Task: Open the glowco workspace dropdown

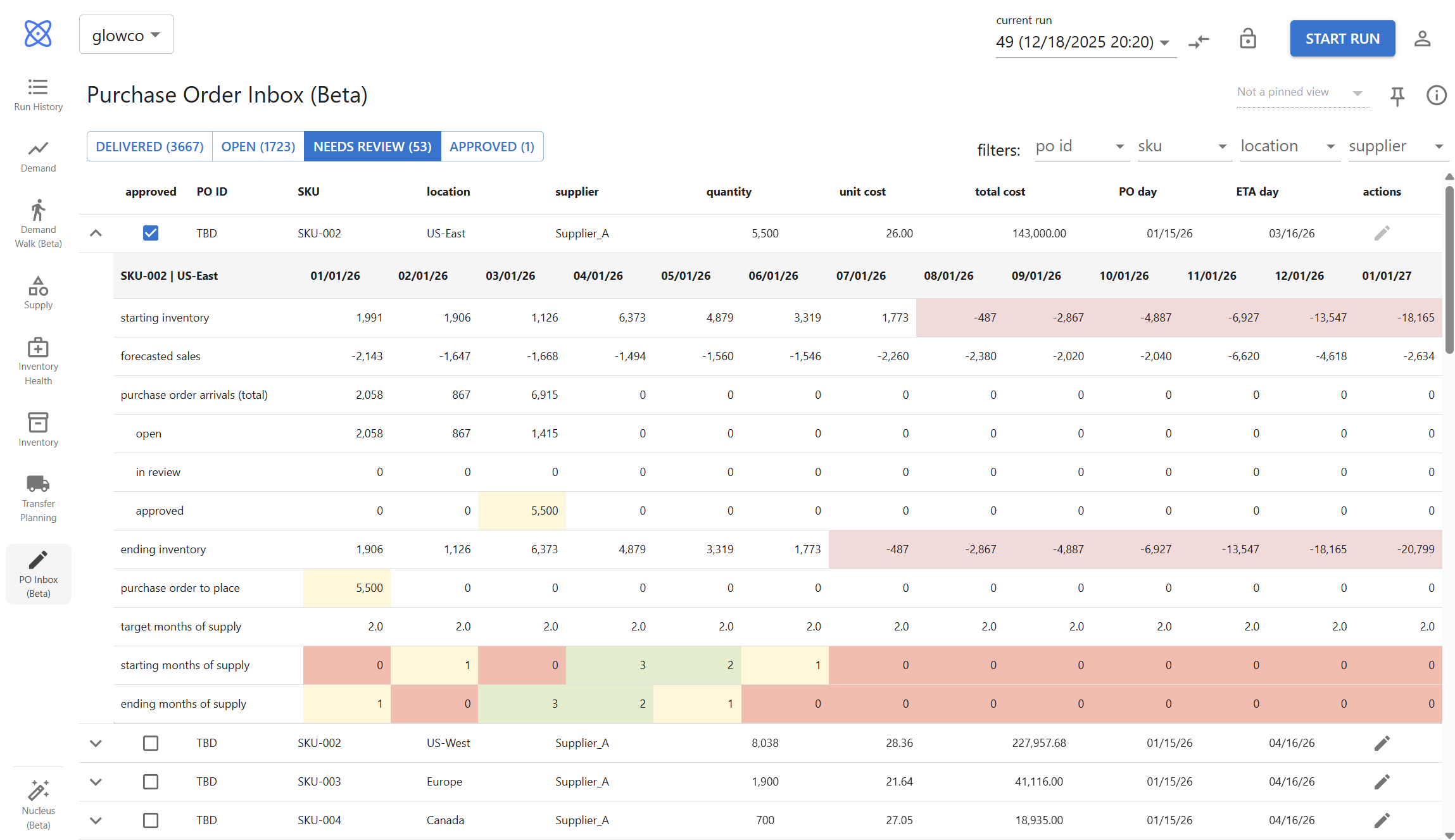Action: (x=126, y=35)
